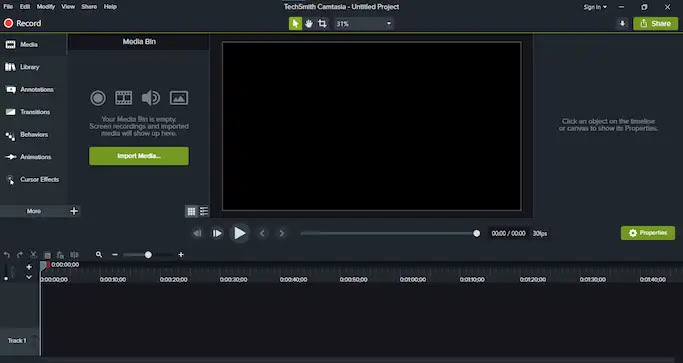Click the black preview canvas
The image size is (683, 363).
click(x=372, y=126)
